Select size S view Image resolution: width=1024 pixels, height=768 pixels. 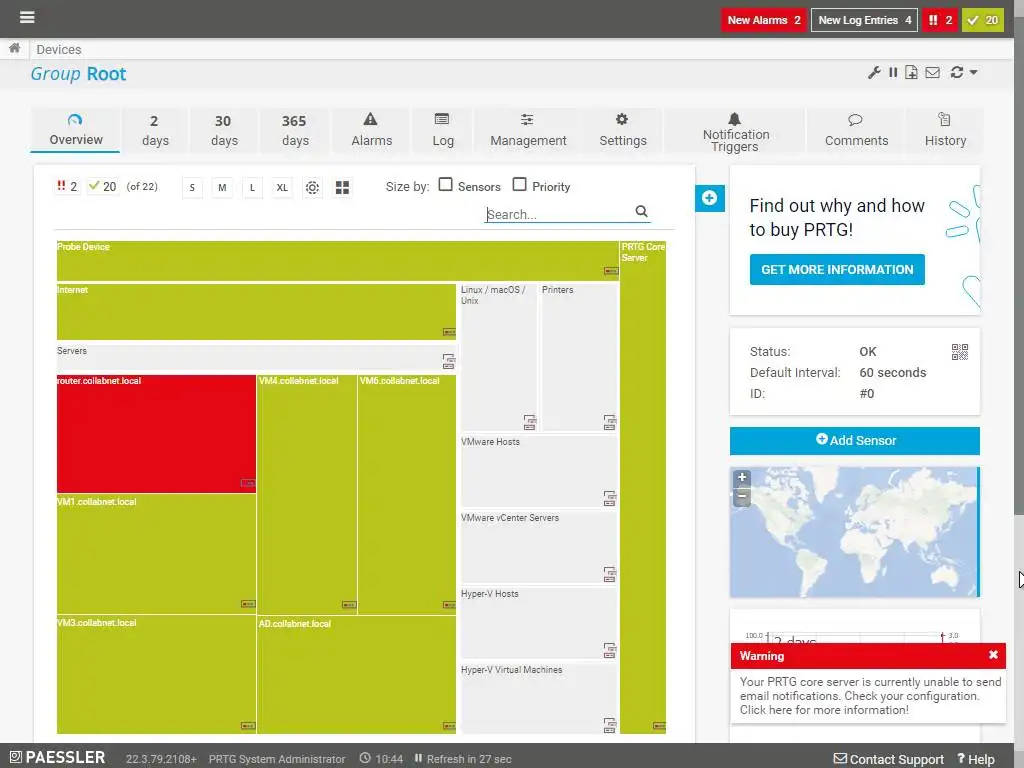click(192, 188)
